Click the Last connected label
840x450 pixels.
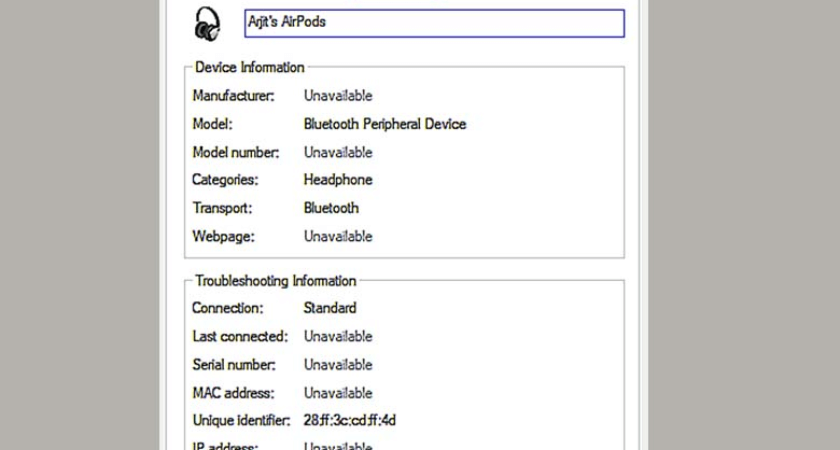(240, 337)
